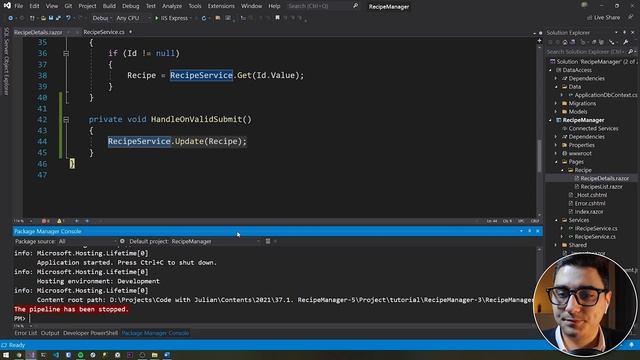This screenshot has width=640, height=360.
Task: Expand the Migrations folder
Action: tap(556, 104)
